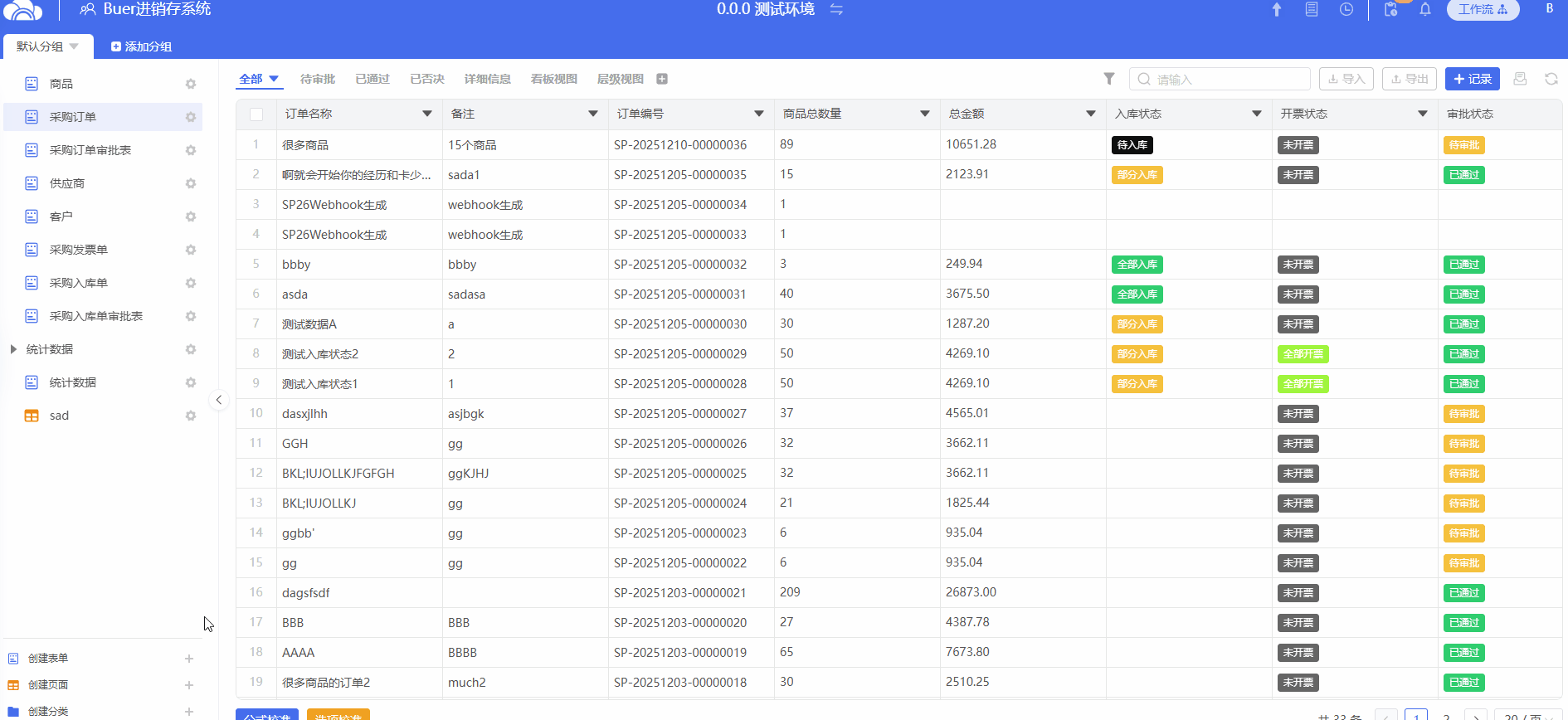
Task: Click the refresh icon beside the table toolbar
Action: tap(1551, 79)
